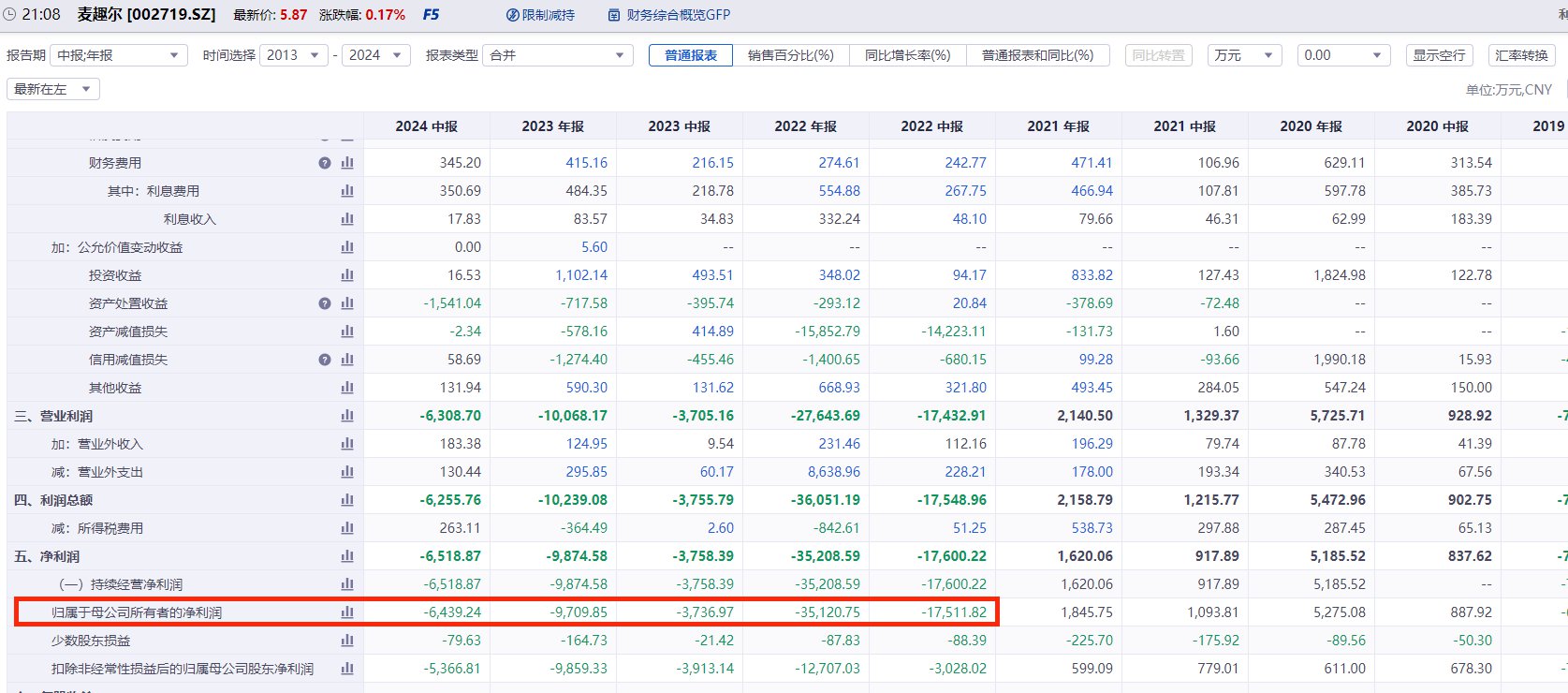Viewport: 1568px width, 693px height.
Task: Select the 2022 年报 column header
Action: pos(806,126)
